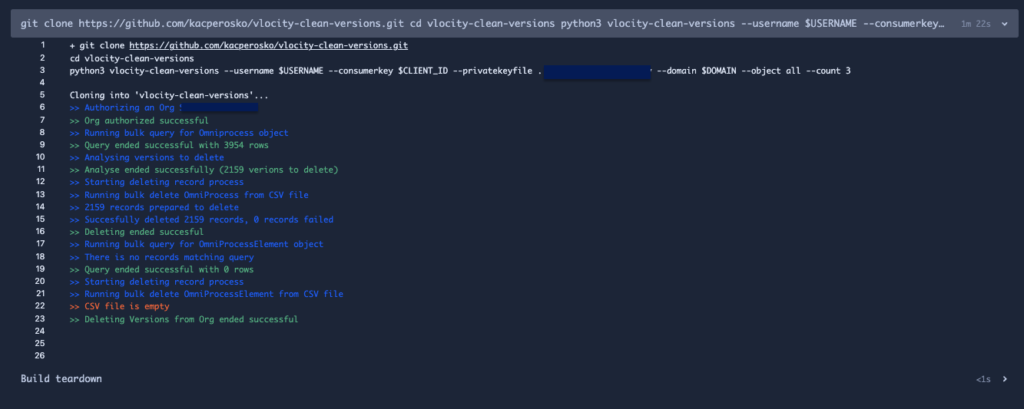The width and height of the screenshot is (1024, 409).
Task: Select 'Starting deleting record process' on line 20
Action: [x=157, y=282]
